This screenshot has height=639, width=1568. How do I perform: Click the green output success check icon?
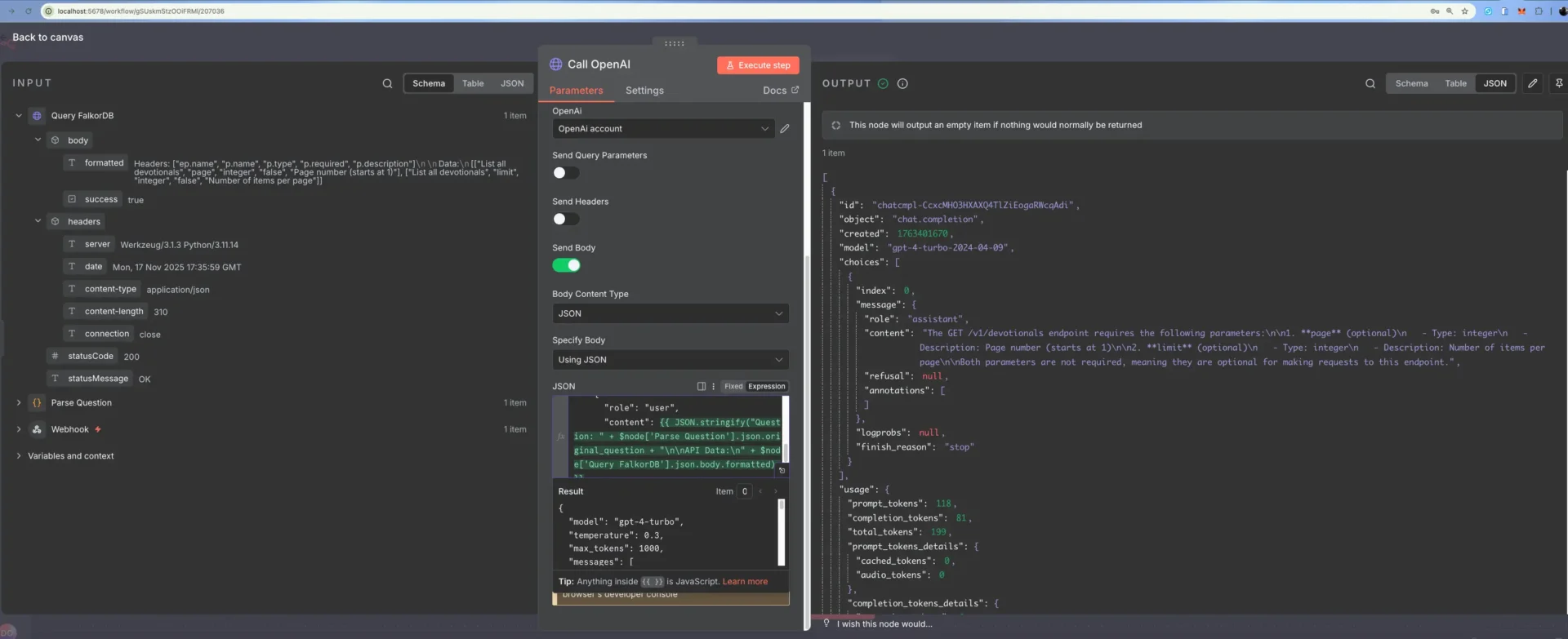click(x=883, y=83)
